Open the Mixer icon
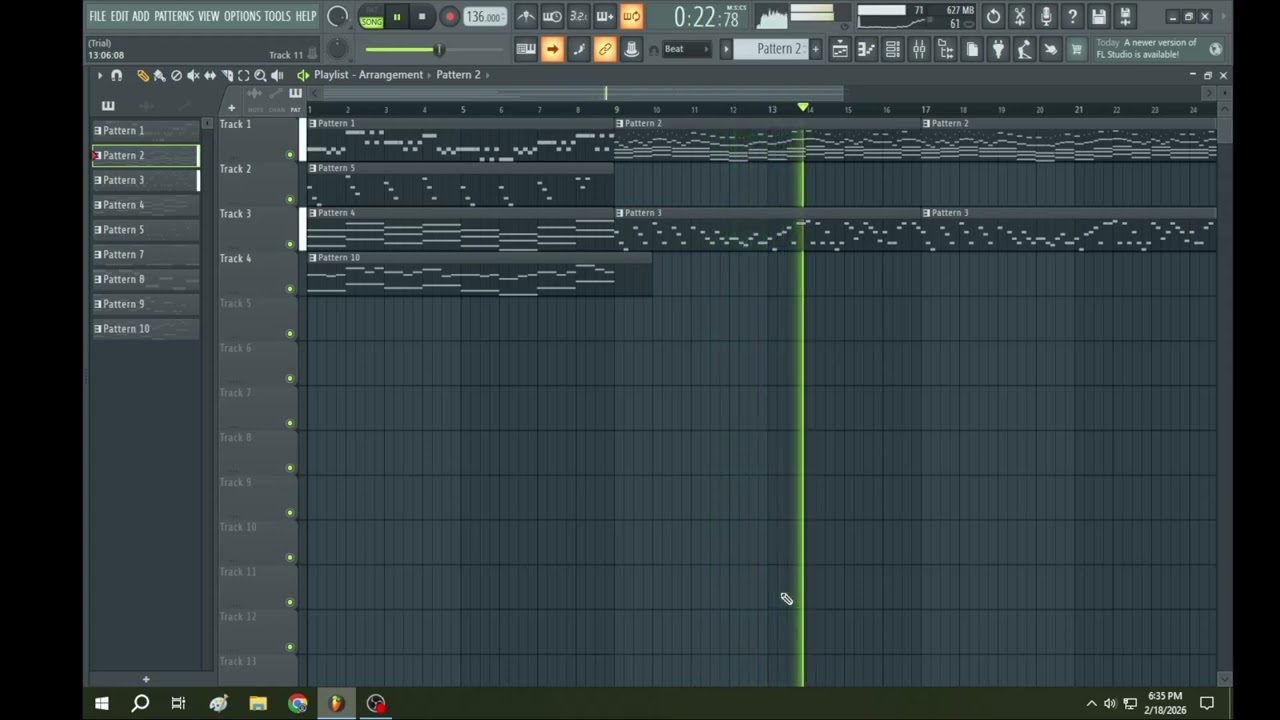This screenshot has width=1280, height=720. point(919,49)
